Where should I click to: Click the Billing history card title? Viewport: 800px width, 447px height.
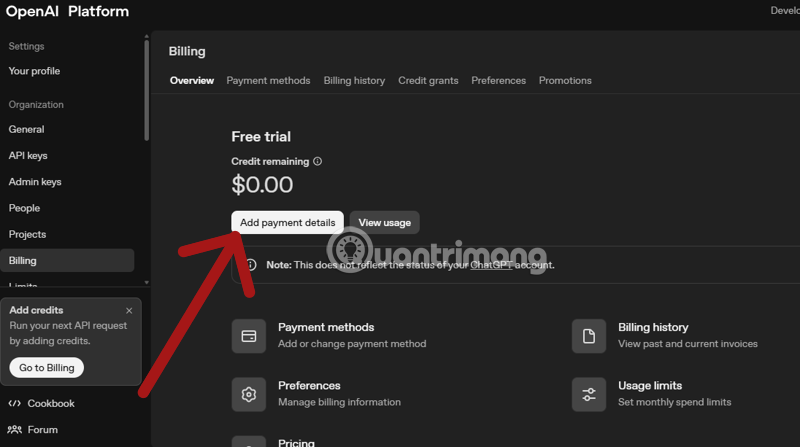point(653,327)
